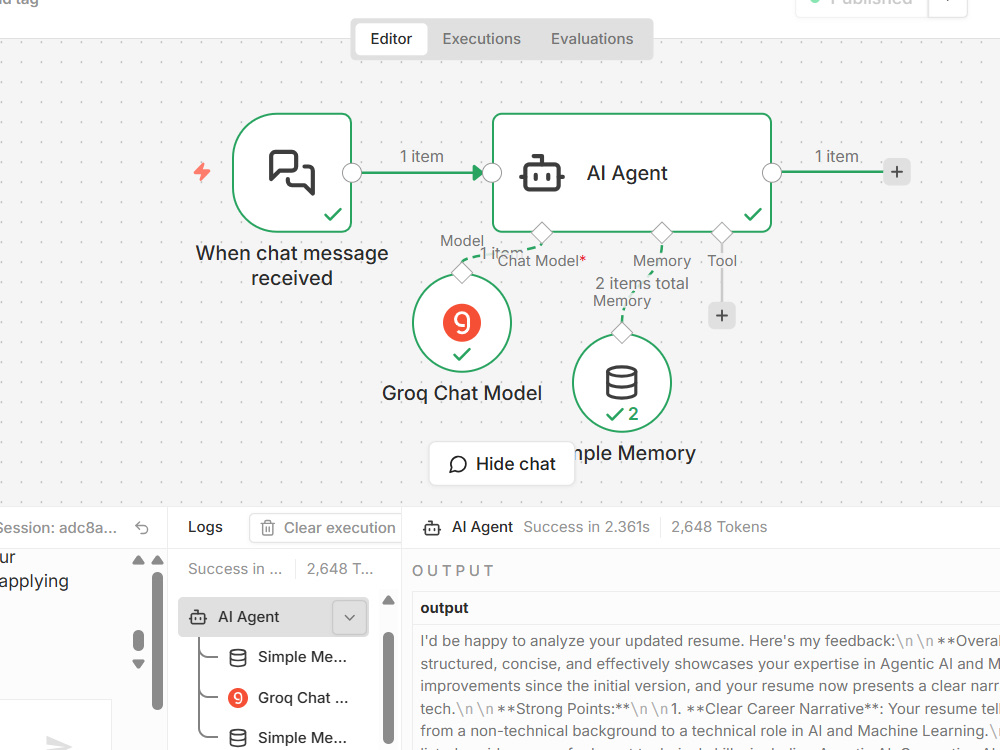This screenshot has width=1000, height=750.
Task: Click the red lightning trigger icon
Action: 202,172
